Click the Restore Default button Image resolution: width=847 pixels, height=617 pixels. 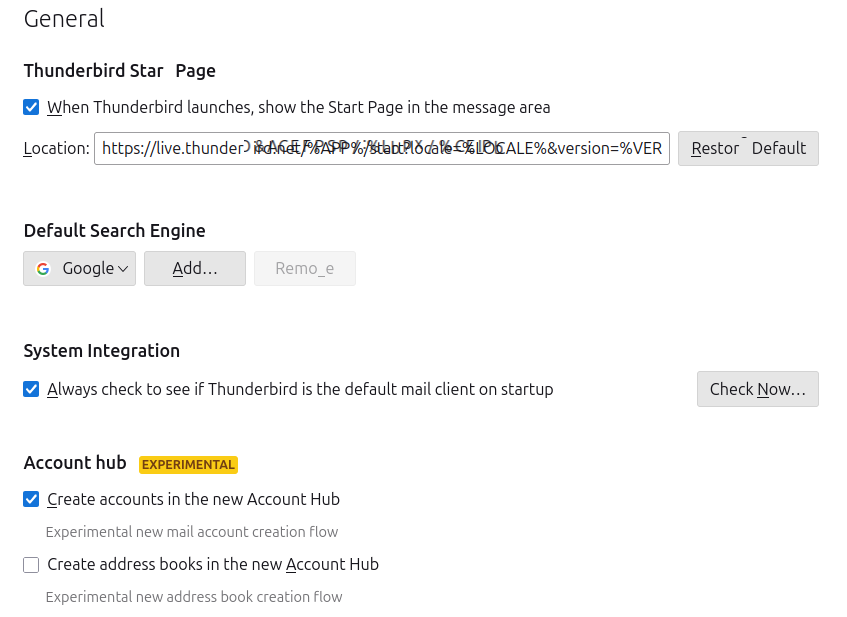point(748,148)
